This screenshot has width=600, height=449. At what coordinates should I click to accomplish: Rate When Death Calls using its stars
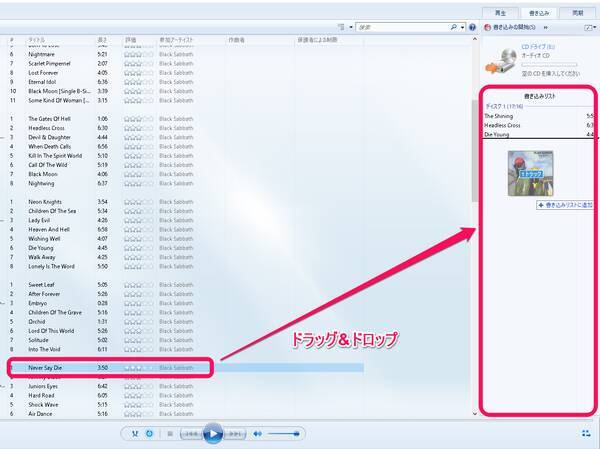point(139,147)
